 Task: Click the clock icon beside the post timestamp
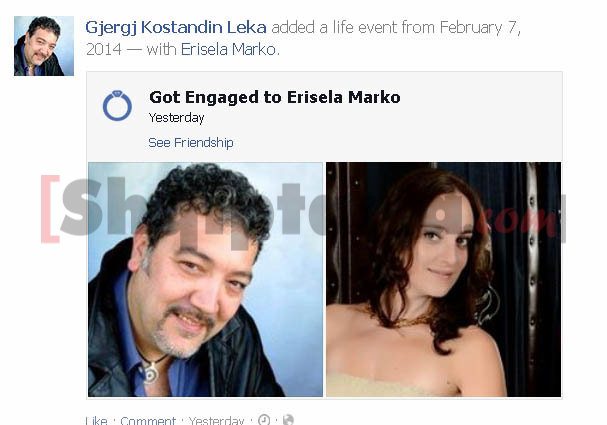coord(264,420)
